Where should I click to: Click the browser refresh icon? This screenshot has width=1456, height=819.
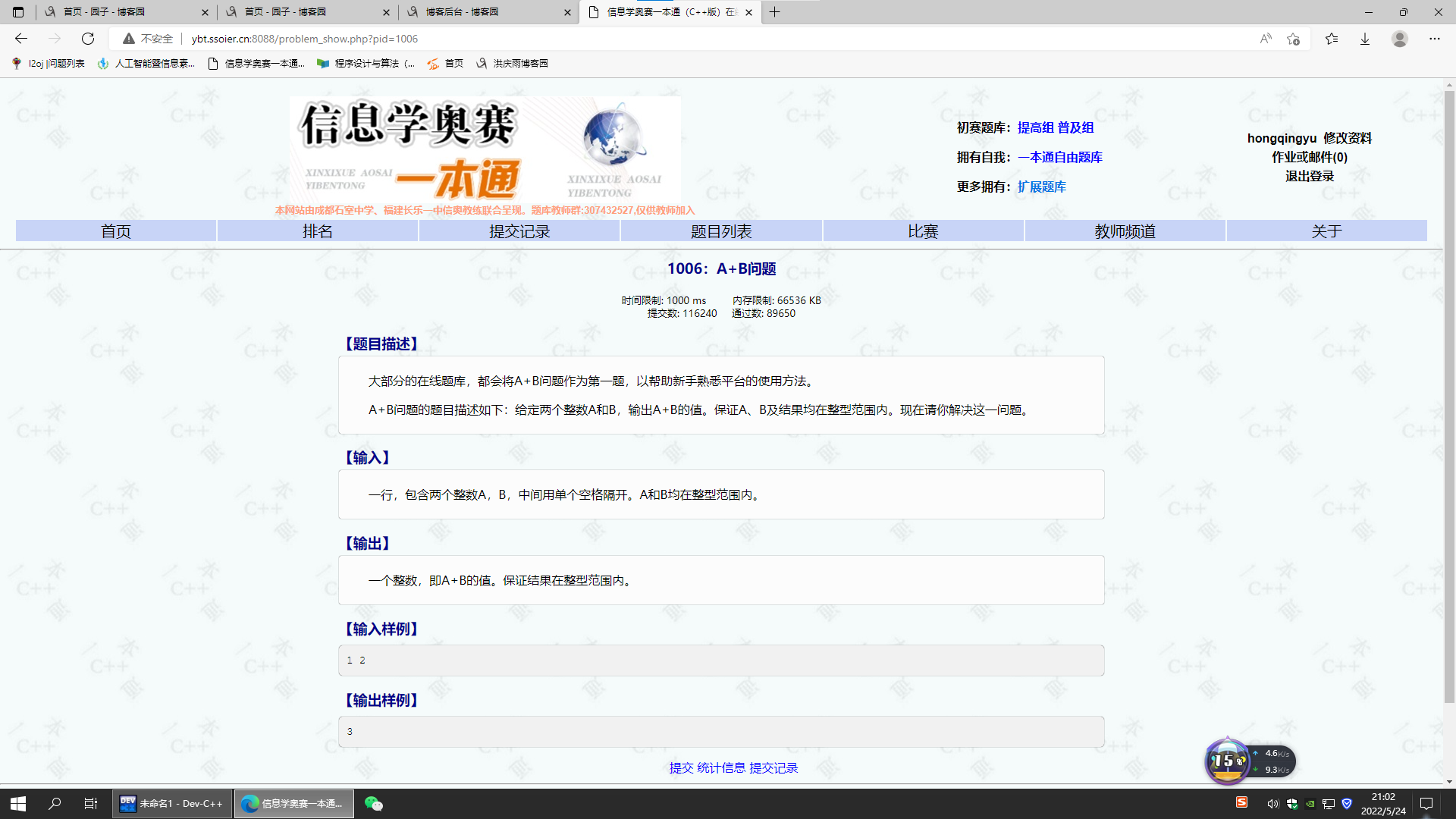(88, 39)
